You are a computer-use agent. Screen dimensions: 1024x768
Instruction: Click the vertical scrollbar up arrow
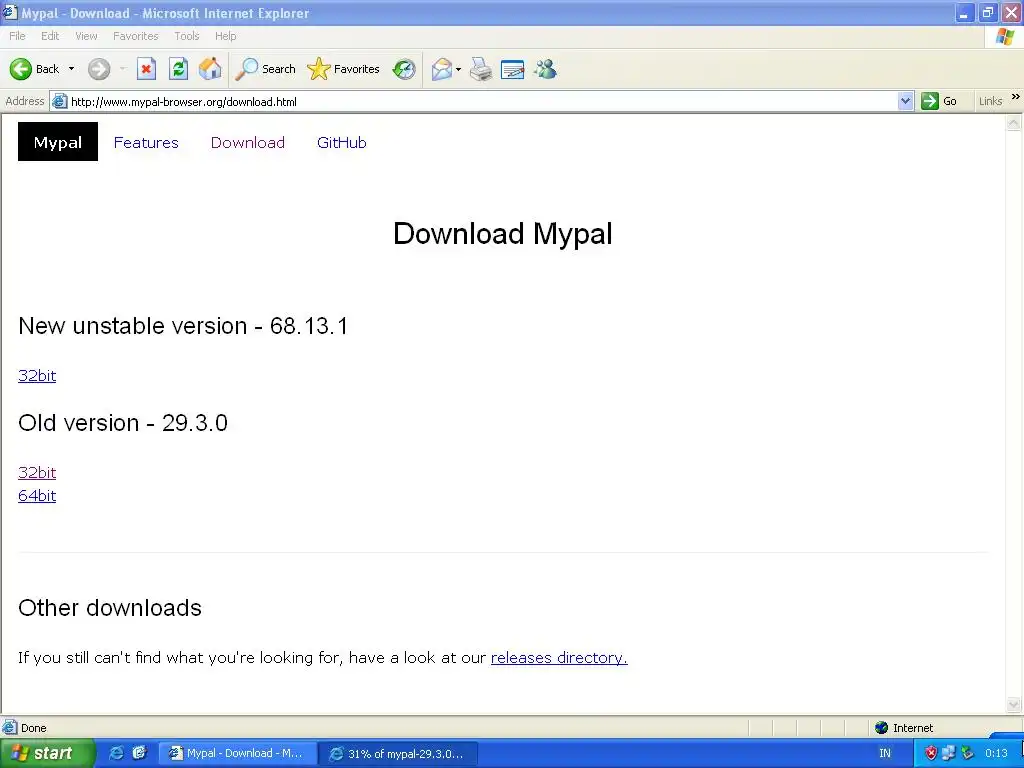(x=1014, y=122)
